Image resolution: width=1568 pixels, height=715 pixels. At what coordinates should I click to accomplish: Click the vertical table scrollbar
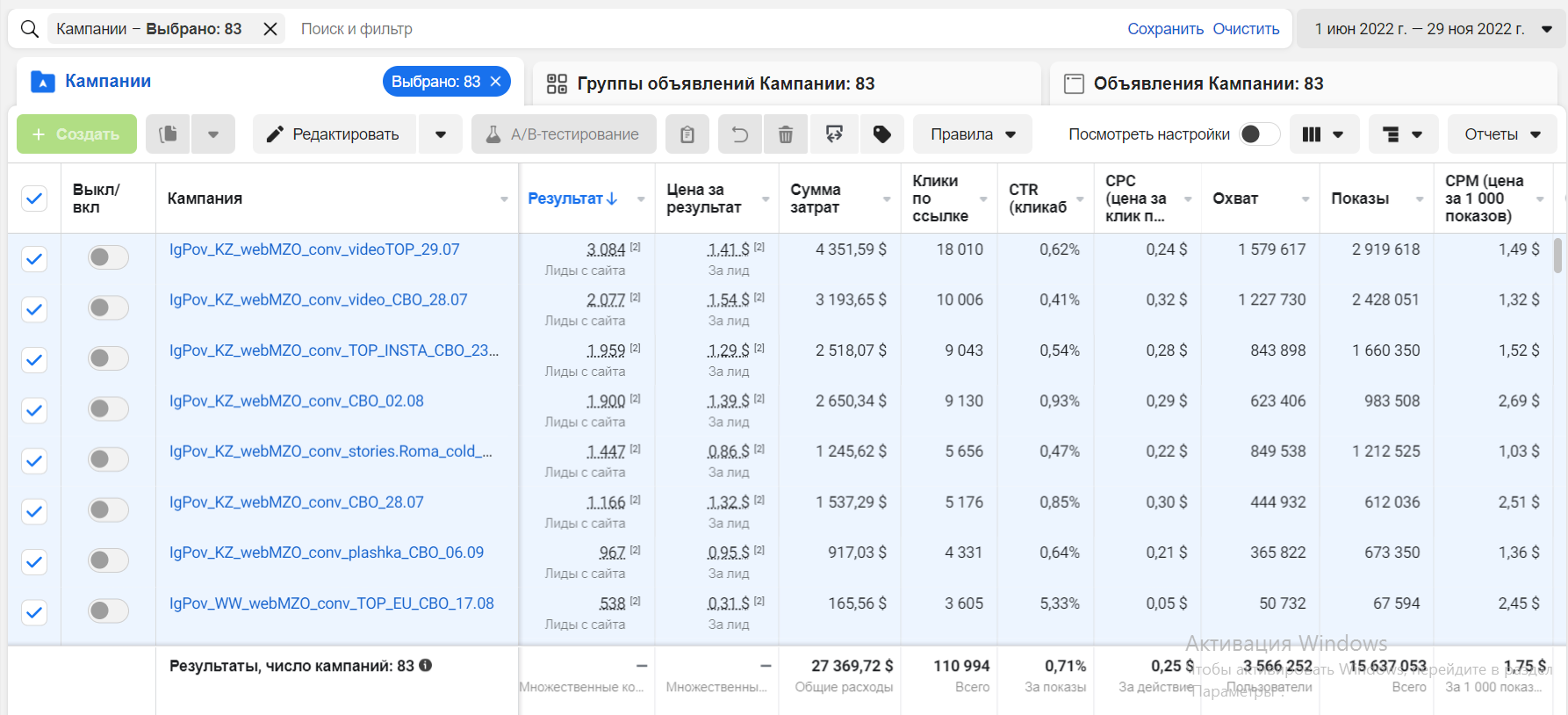click(1558, 255)
